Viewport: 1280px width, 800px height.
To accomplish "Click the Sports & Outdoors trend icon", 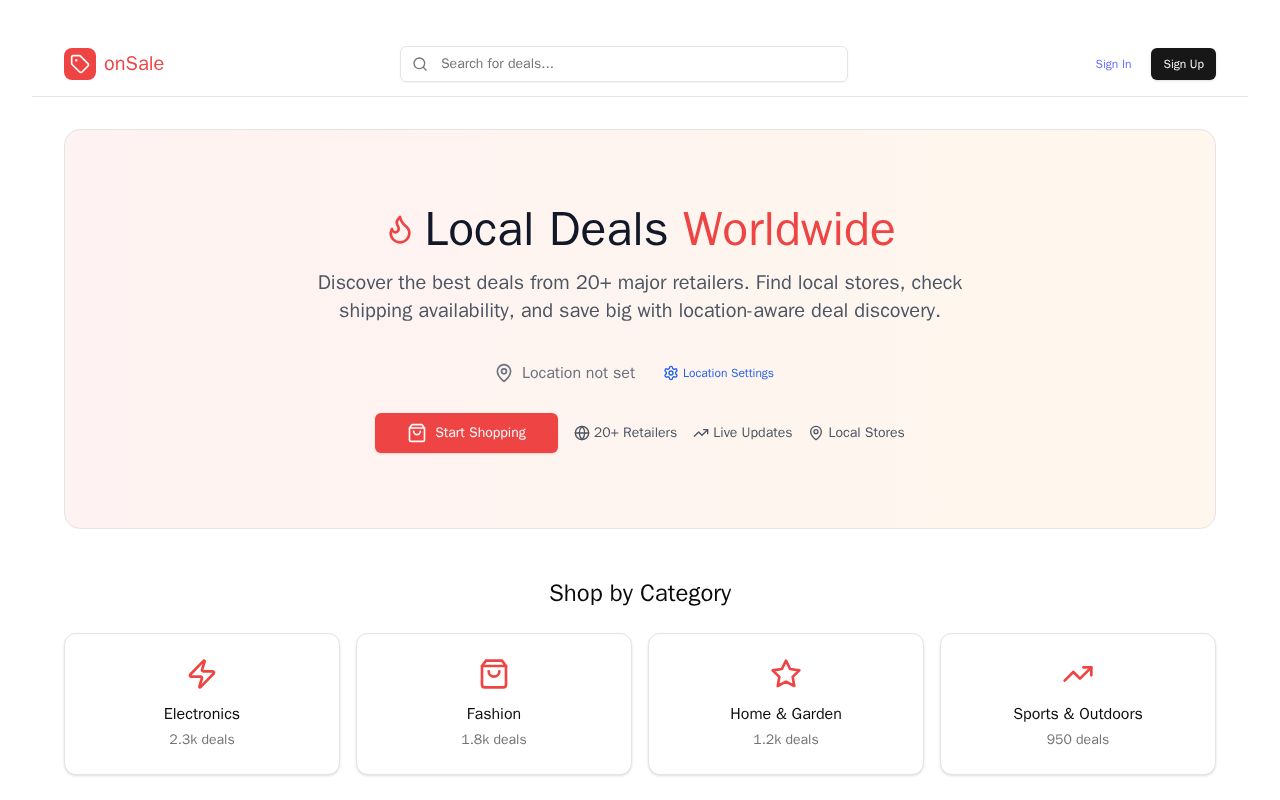I will click(1078, 674).
